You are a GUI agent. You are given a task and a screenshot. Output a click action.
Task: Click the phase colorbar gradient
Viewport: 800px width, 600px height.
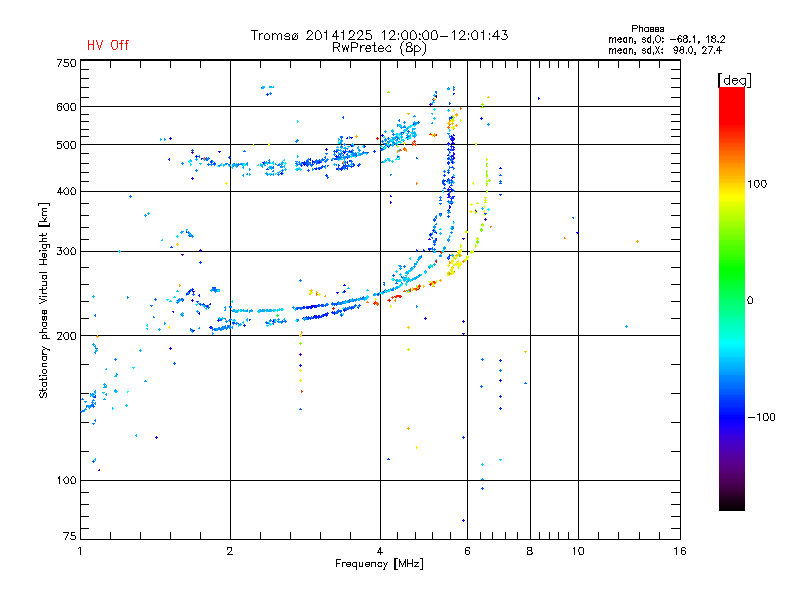(732, 299)
